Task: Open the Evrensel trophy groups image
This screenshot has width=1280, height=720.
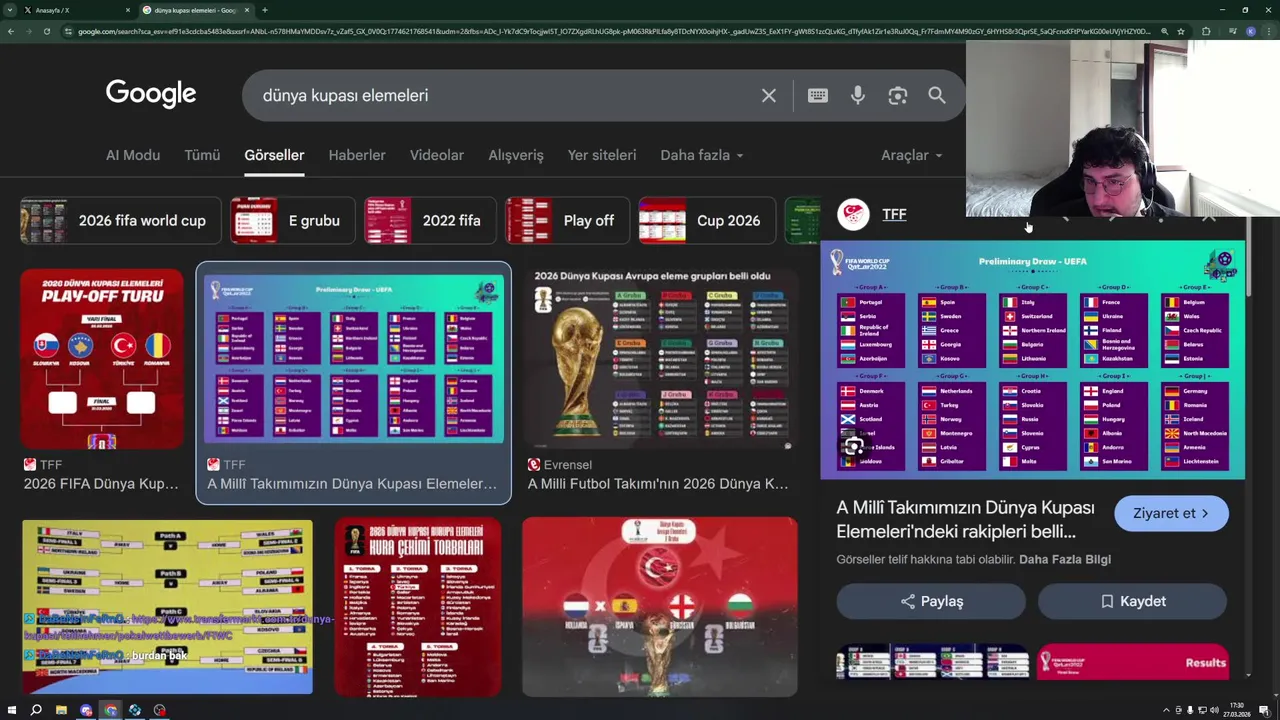Action: pos(660,358)
